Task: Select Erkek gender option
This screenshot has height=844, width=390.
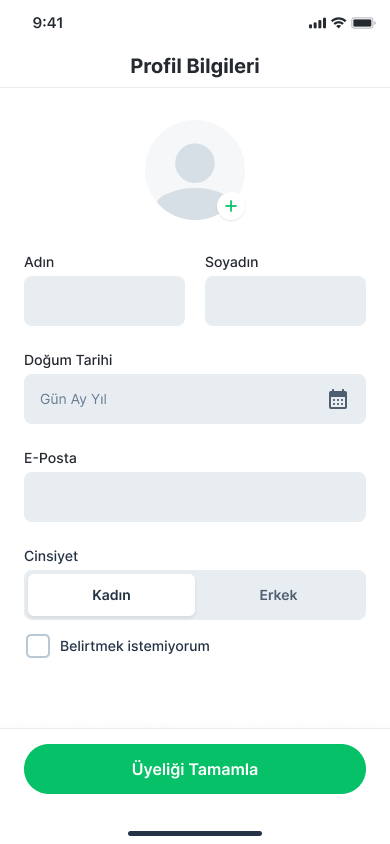Action: tap(279, 595)
